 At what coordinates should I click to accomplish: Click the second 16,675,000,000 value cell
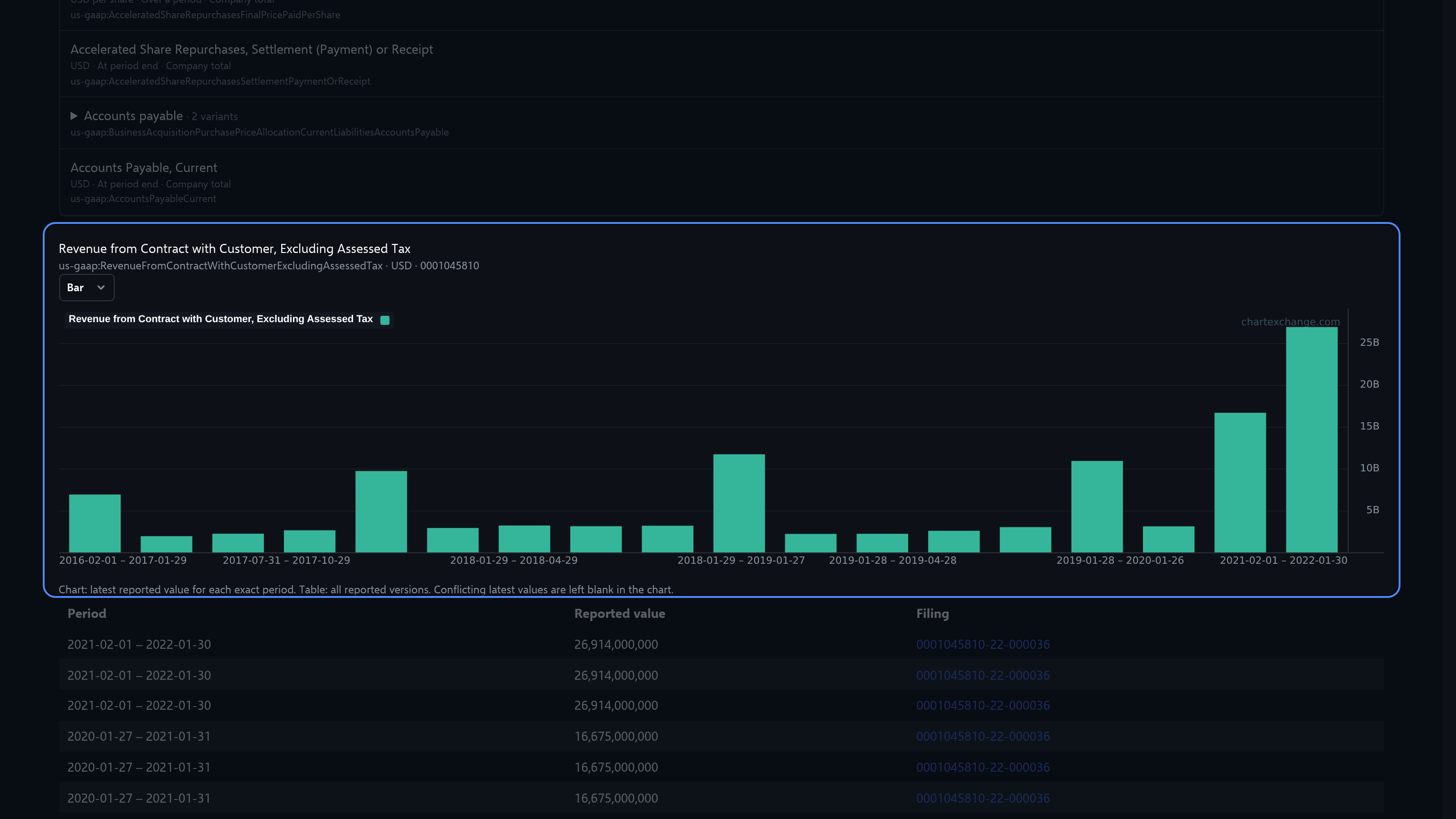[x=616, y=768]
